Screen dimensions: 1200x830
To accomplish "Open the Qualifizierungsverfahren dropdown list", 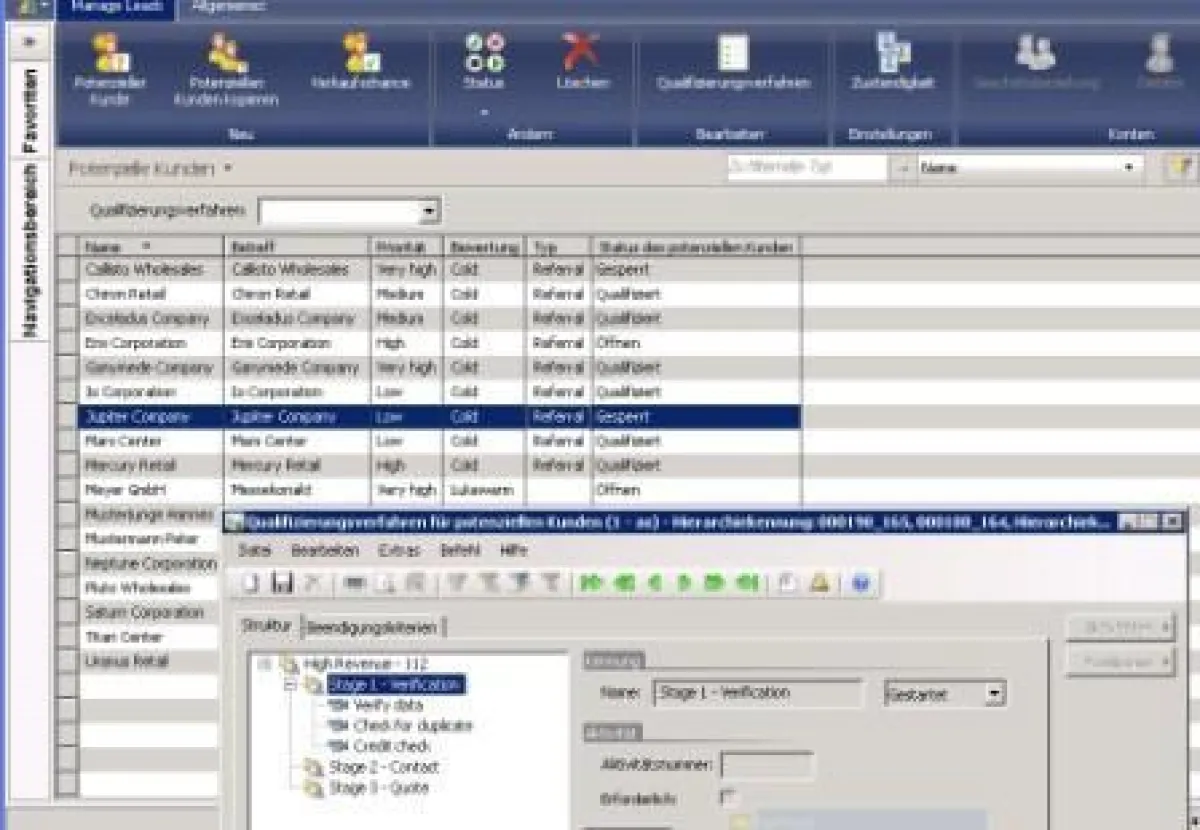I will tap(430, 210).
